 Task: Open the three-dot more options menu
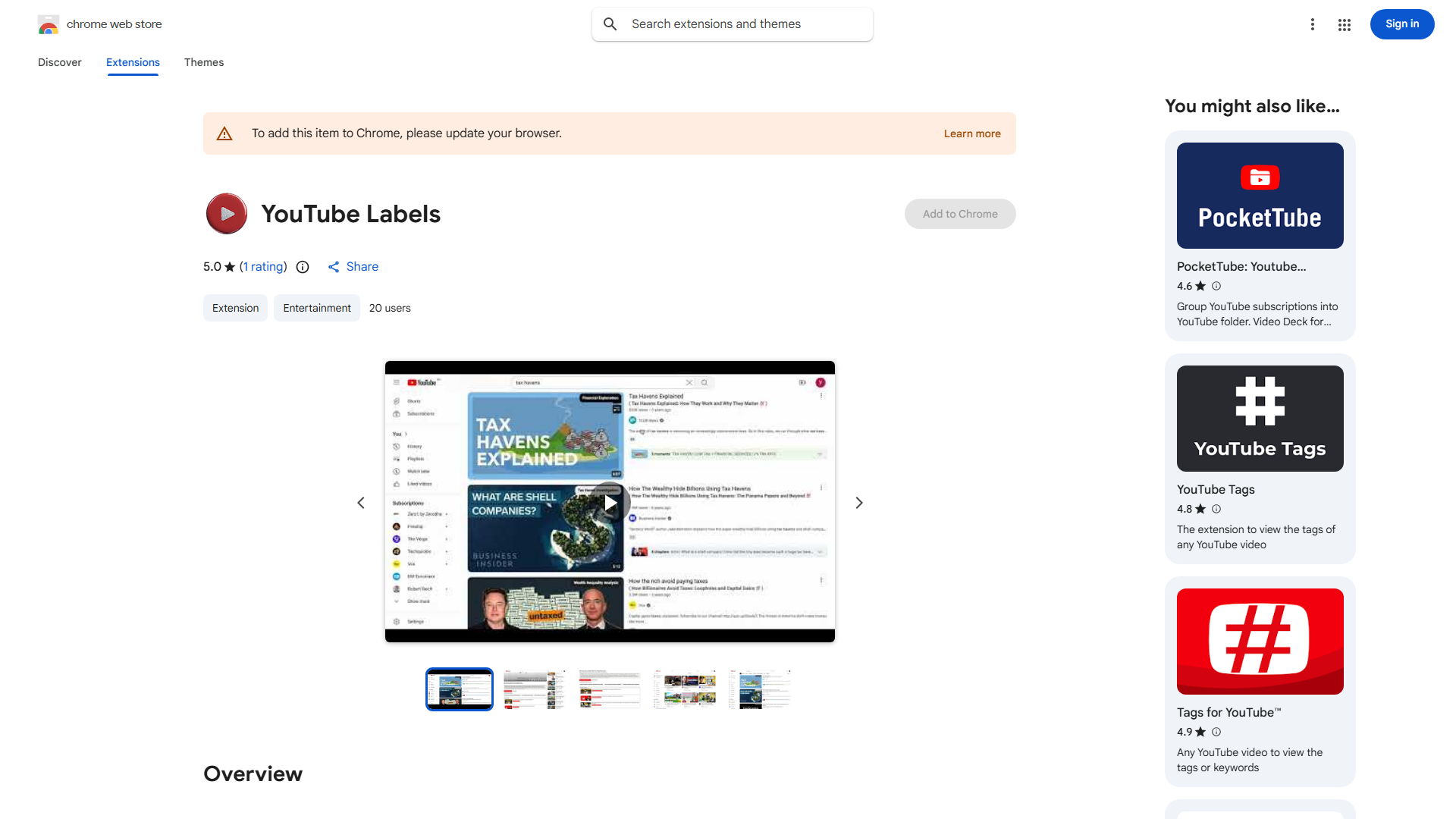click(x=1313, y=24)
